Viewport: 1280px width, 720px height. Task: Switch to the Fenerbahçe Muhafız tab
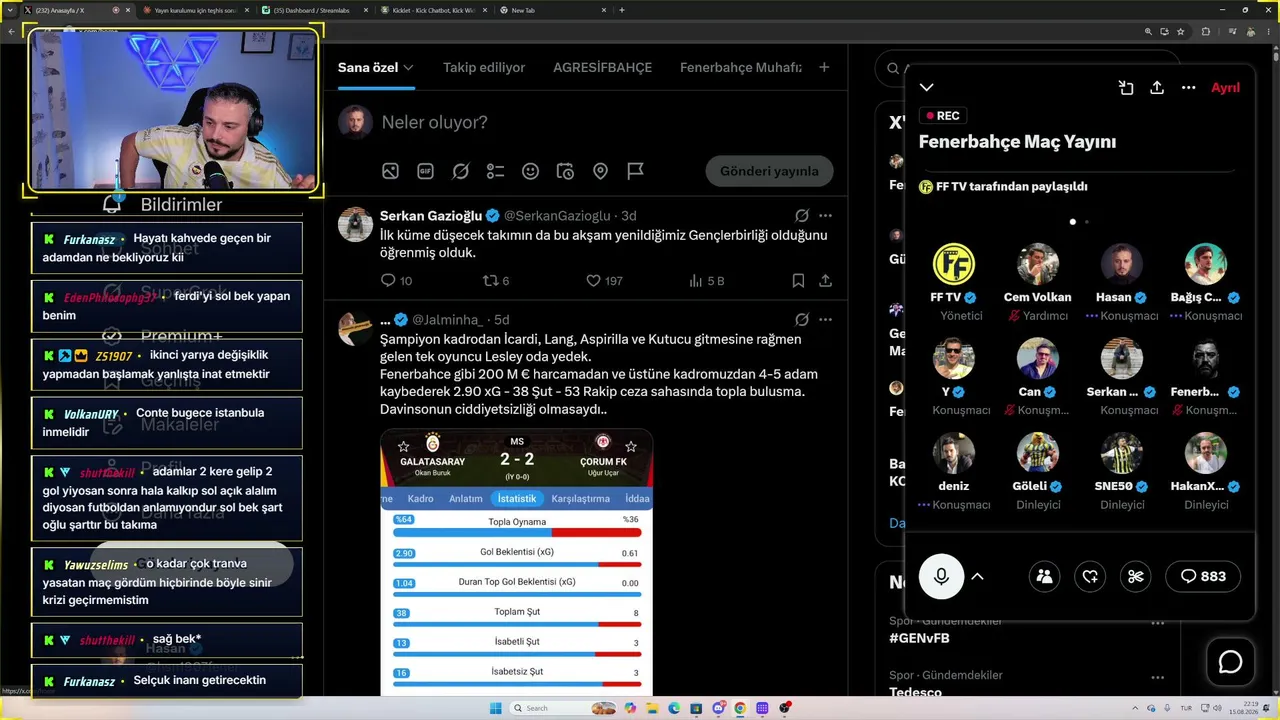pyautogui.click(x=741, y=68)
